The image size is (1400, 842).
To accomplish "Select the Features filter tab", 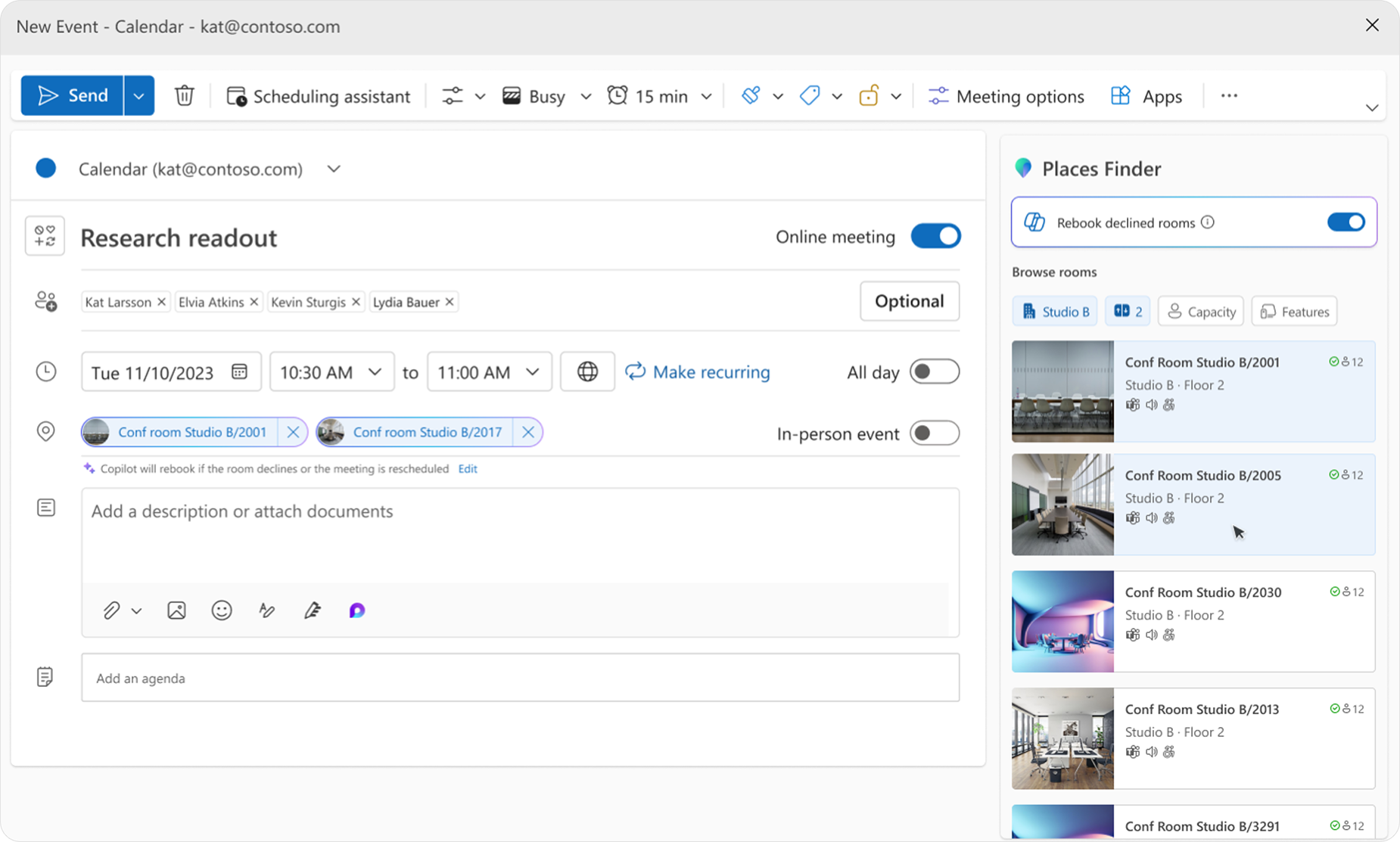I will (1294, 311).
